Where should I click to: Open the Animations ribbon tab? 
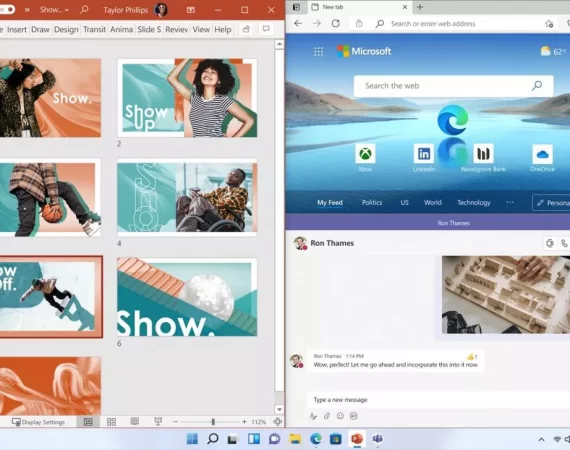point(121,29)
